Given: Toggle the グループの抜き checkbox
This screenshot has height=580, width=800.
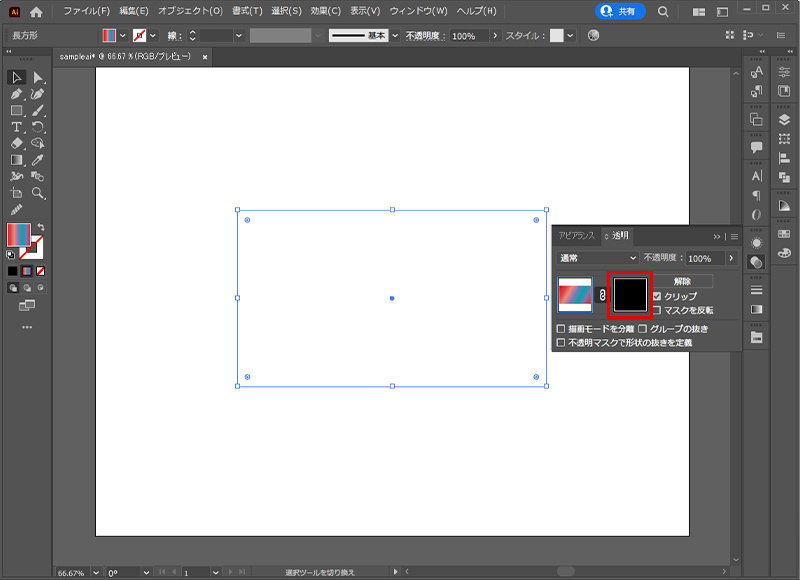Looking at the screenshot, I should (x=643, y=328).
